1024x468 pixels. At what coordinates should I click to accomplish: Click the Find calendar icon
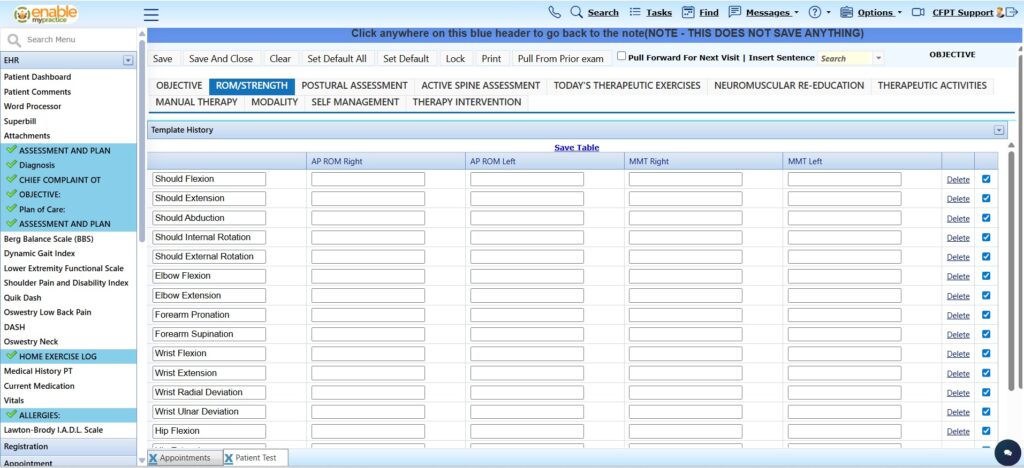coord(688,12)
